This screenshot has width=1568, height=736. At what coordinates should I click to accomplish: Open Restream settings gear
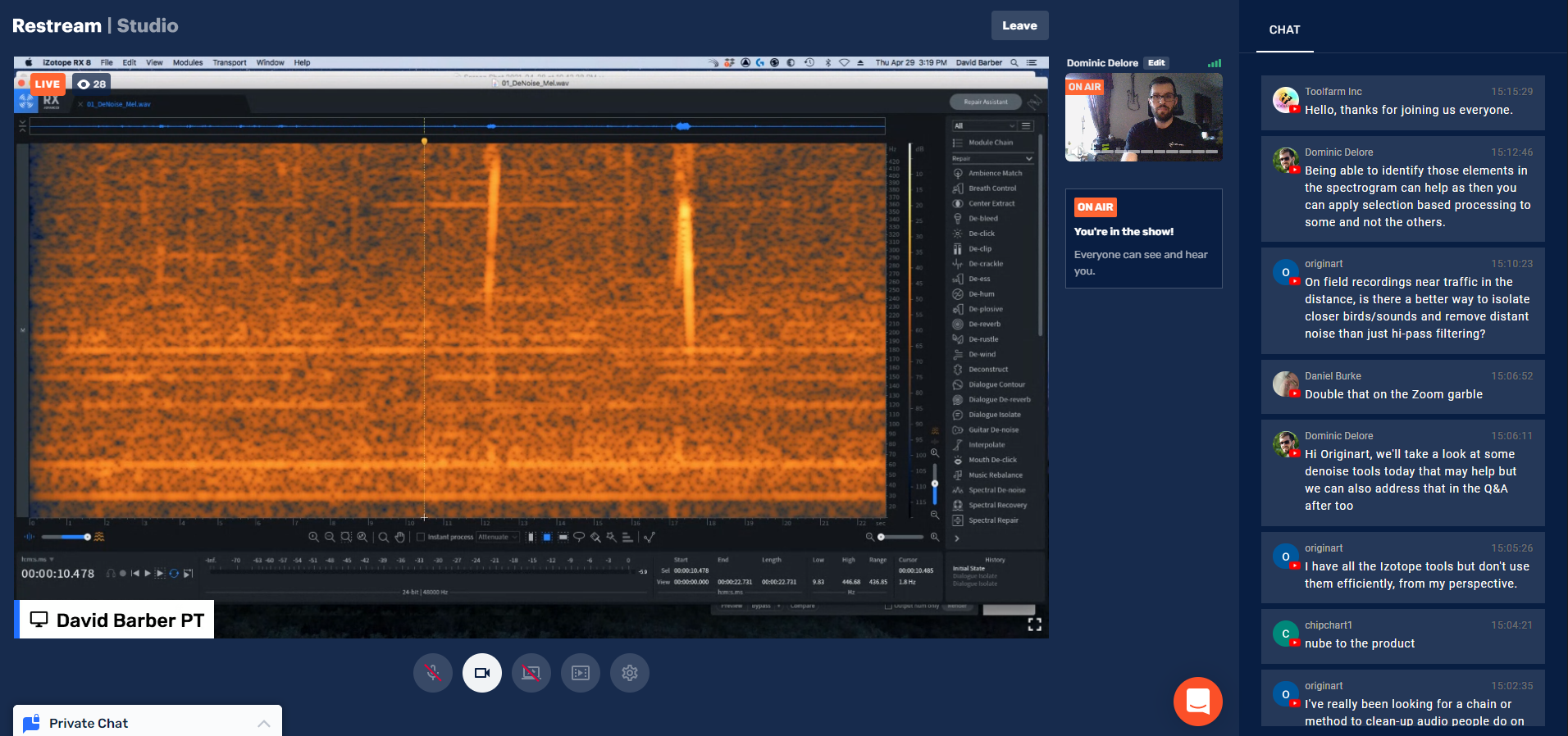coord(630,673)
